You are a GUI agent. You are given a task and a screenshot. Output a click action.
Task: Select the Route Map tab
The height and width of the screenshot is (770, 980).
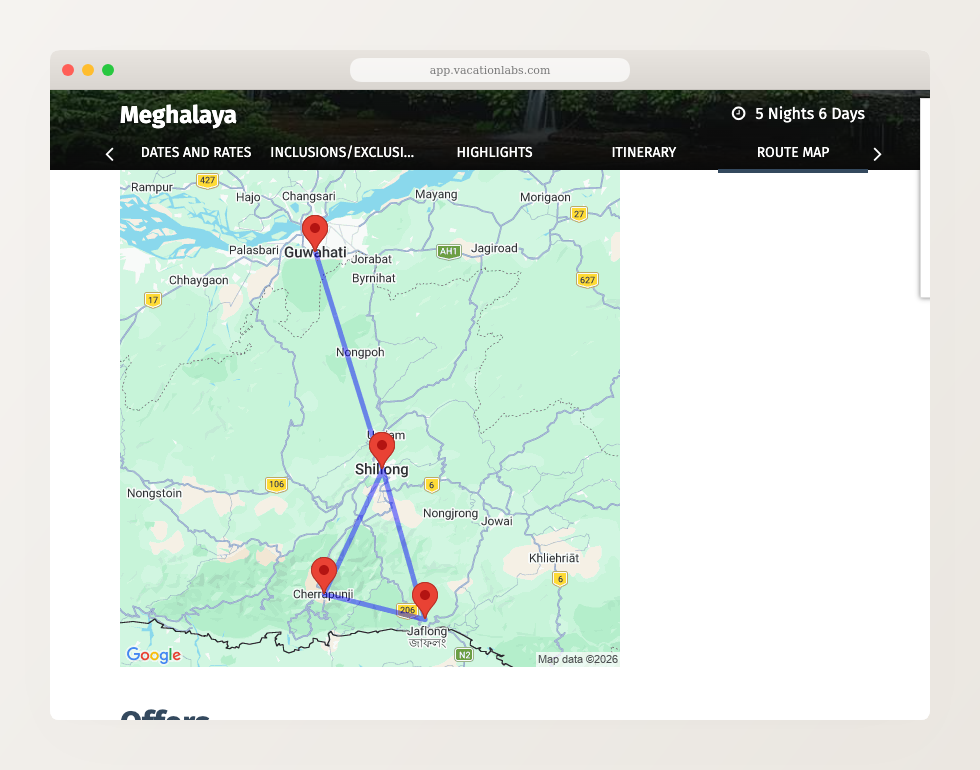coord(793,153)
